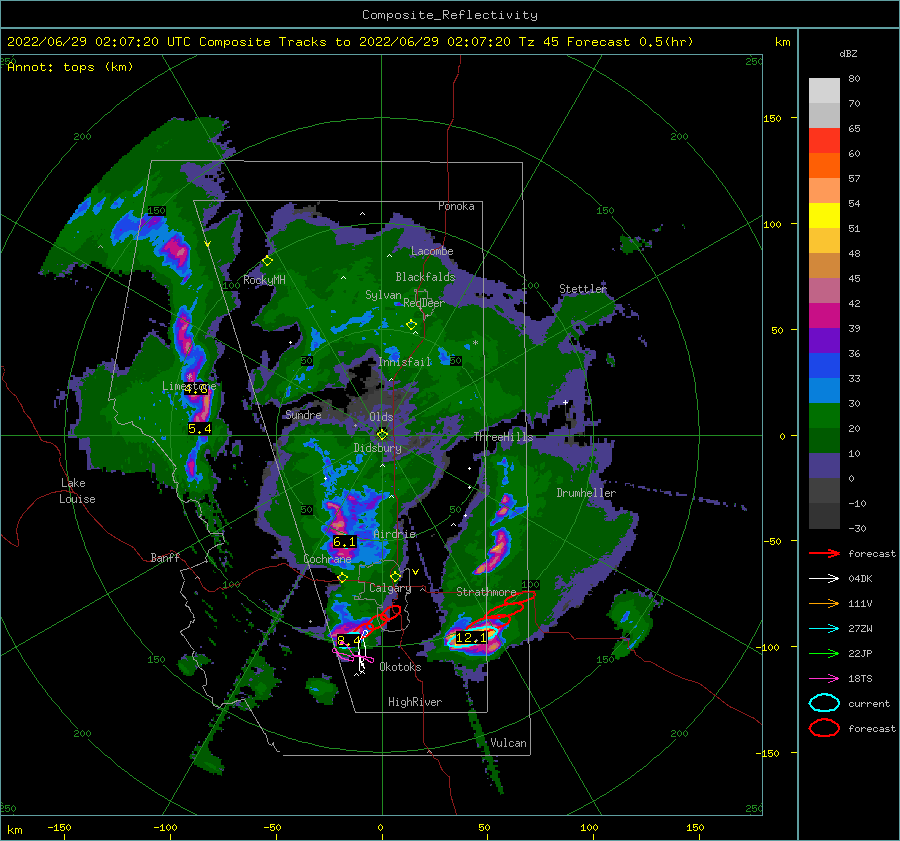The image size is (900, 841).
Task: Click the Banff label
Action: point(165,557)
